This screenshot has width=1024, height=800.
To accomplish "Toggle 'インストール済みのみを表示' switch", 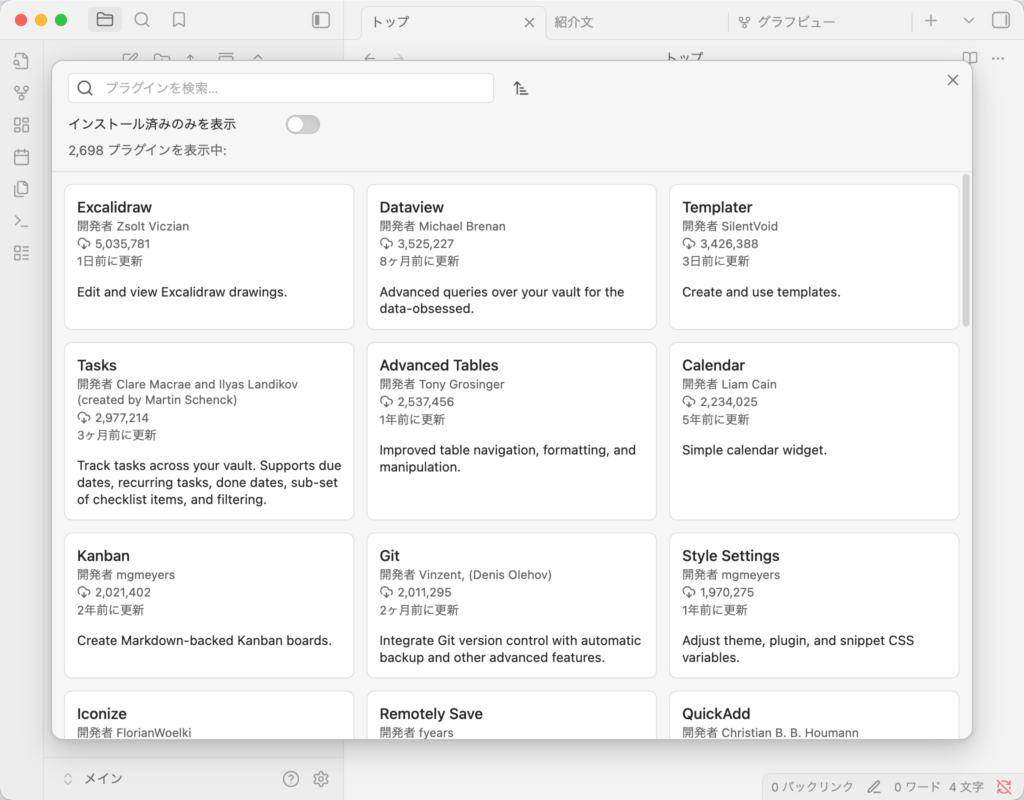I will tap(302, 124).
